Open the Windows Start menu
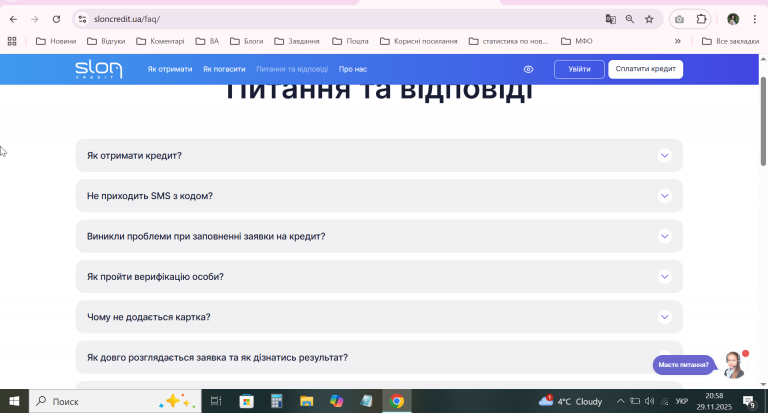Viewport: 768px width, 413px height. click(x=14, y=401)
